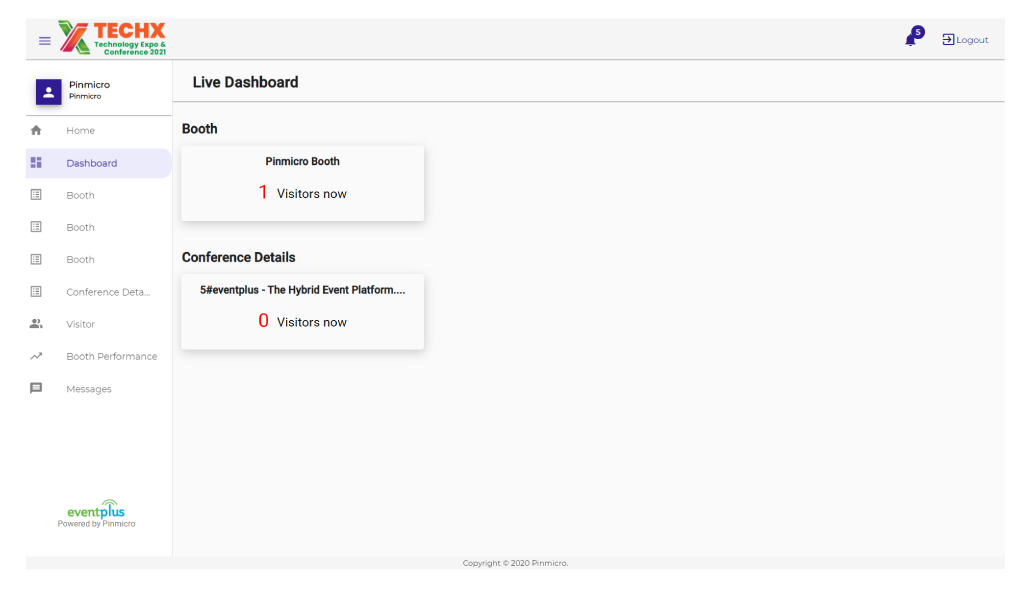The image size is (1025, 590).
Task: Click the Logout link
Action: pos(964,40)
